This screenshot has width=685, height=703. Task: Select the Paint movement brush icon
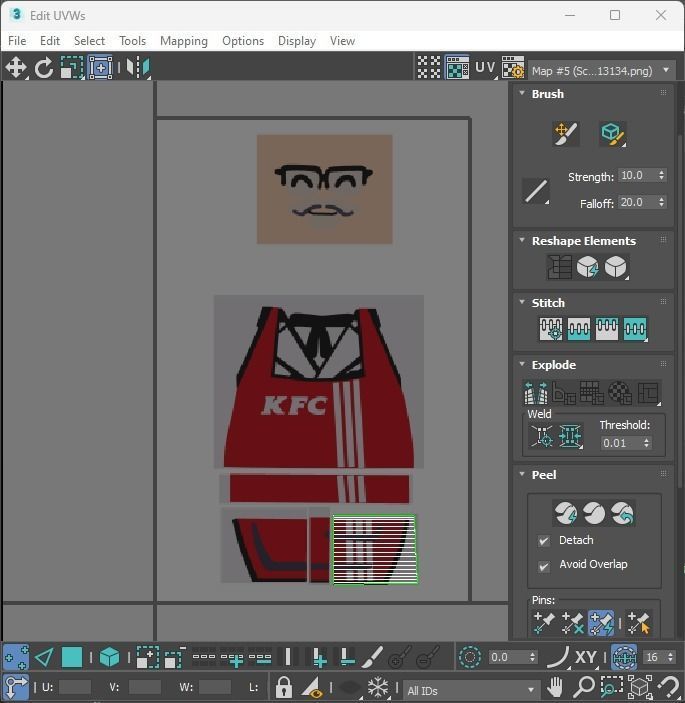pos(566,134)
